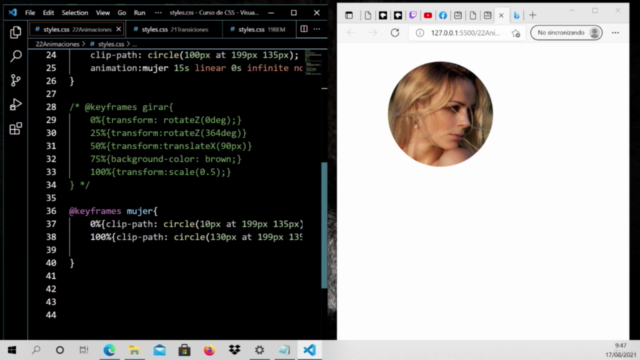Open the Edit menu
This screenshot has height=360, width=640.
pos(48,13)
